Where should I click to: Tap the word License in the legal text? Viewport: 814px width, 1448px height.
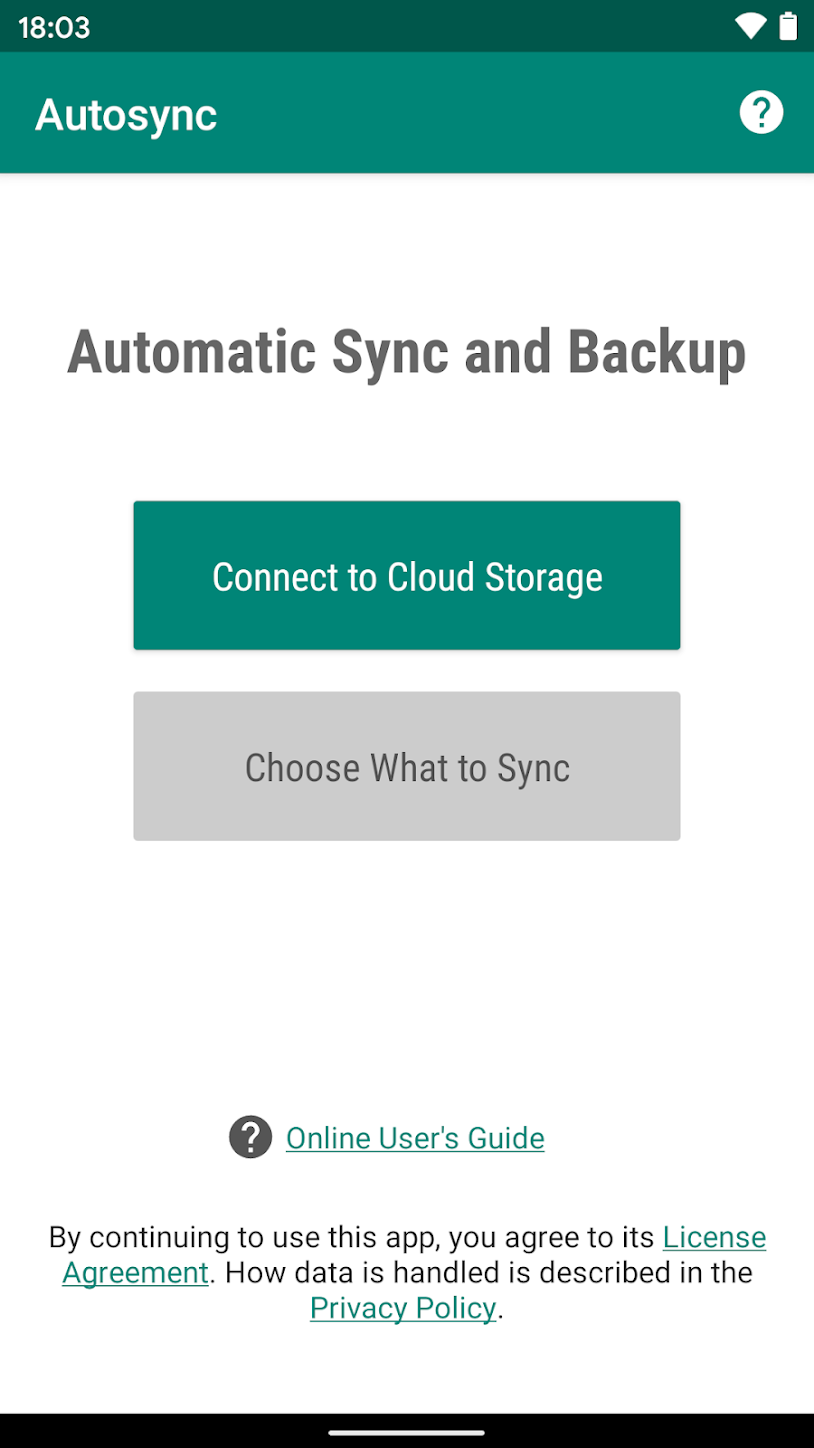click(714, 1238)
